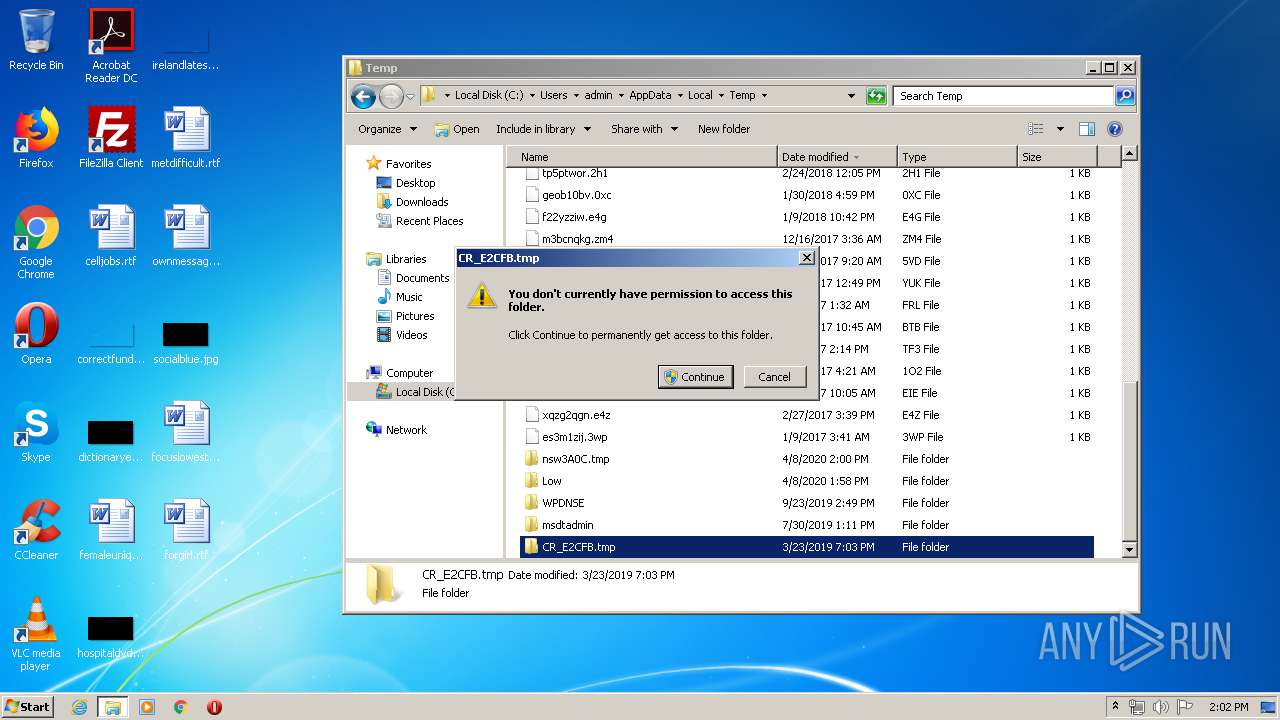Open FileZilla Client desktop shortcut
The width and height of the screenshot is (1280, 720).
tap(111, 138)
